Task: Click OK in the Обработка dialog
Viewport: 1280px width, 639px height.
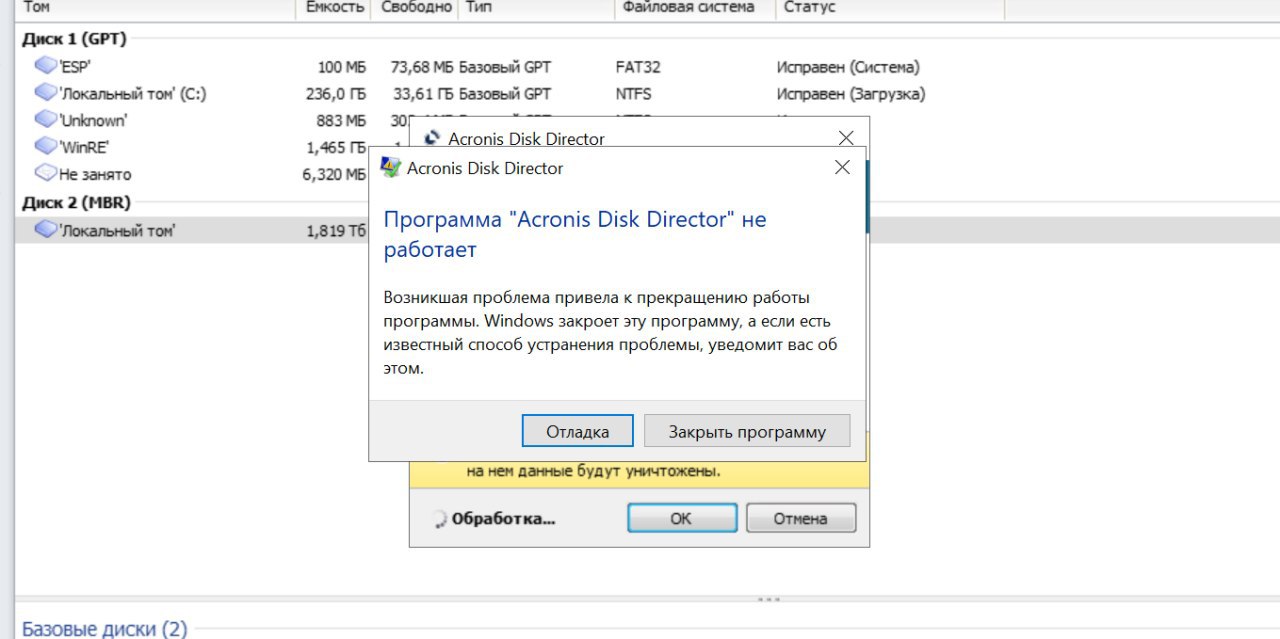Action: [x=681, y=518]
